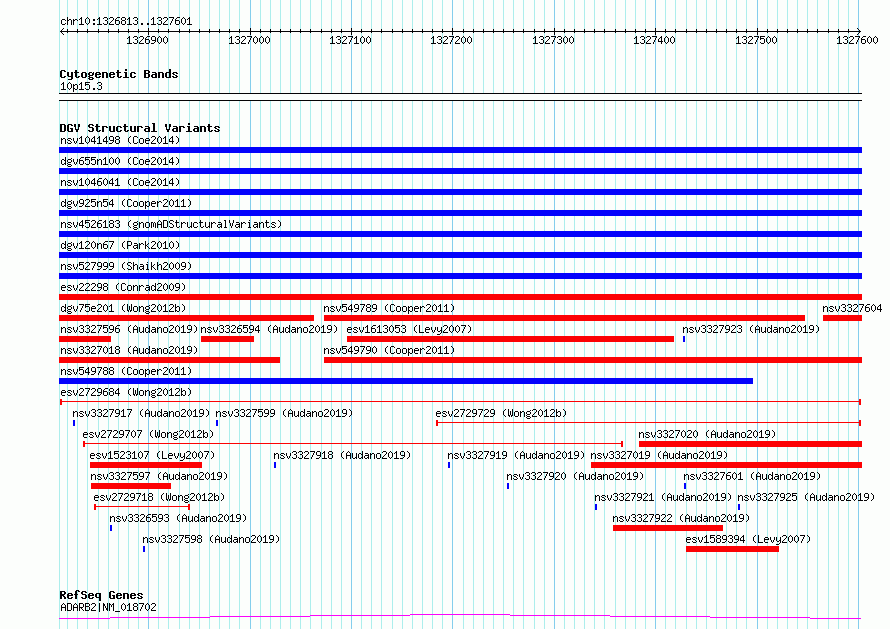The image size is (890, 629).
Task: Click the red bar under esv1613053
Action: coord(510,339)
